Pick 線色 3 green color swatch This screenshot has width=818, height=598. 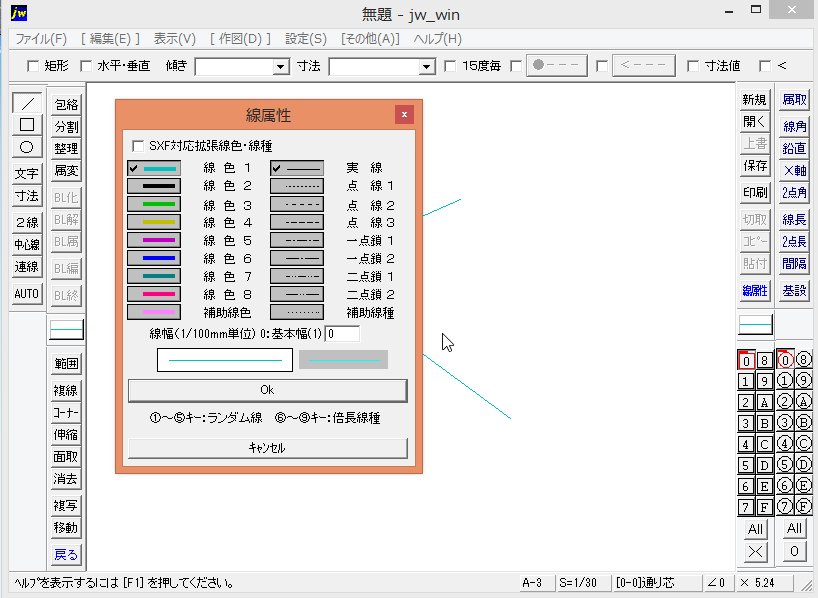coord(154,204)
